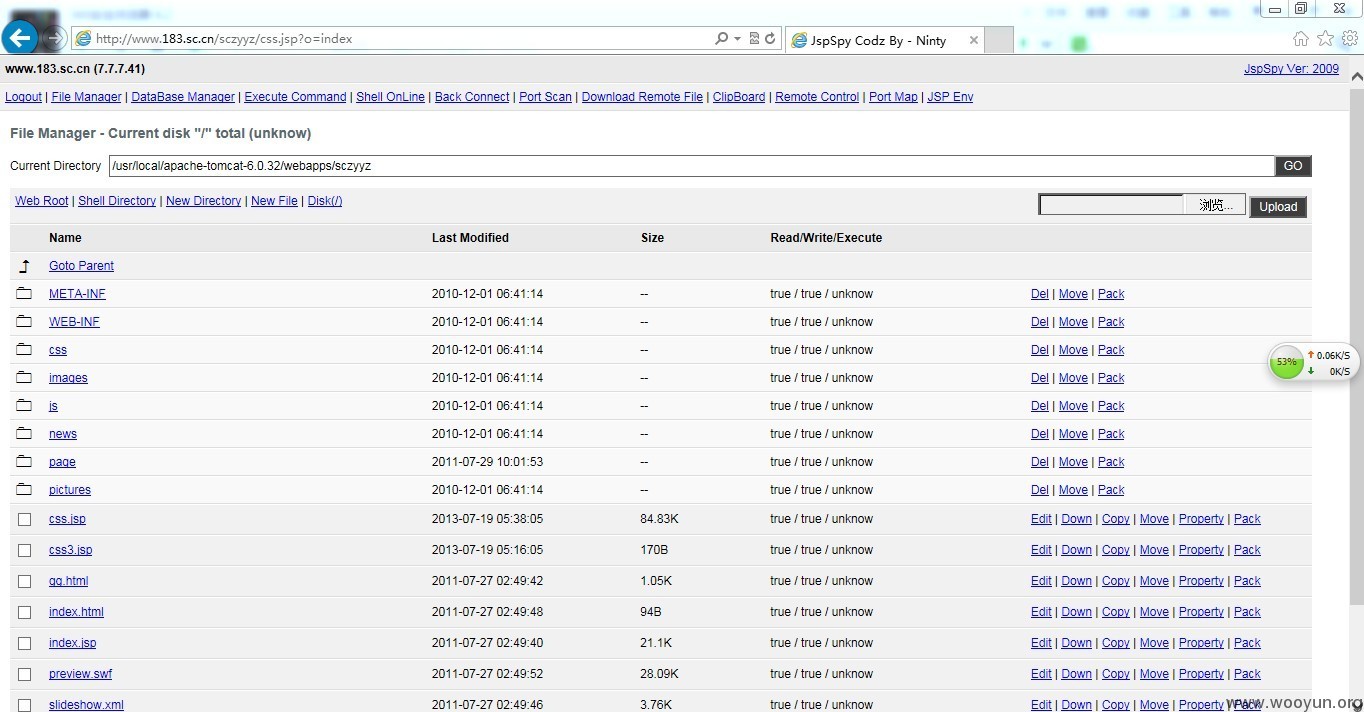
Task: Open a new blank browser tab
Action: point(998,40)
